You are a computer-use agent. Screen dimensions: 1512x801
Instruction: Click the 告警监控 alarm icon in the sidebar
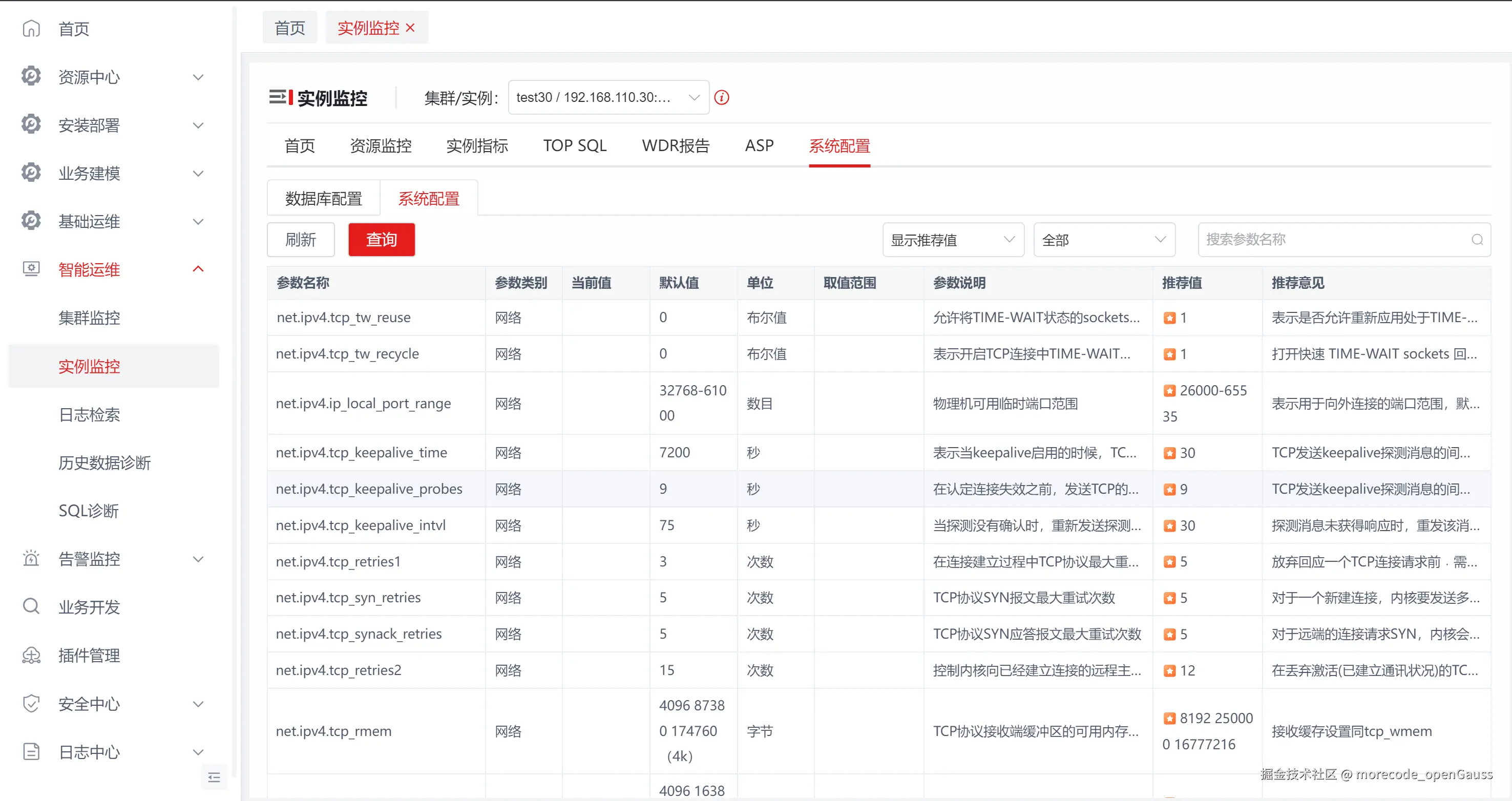pos(31,559)
